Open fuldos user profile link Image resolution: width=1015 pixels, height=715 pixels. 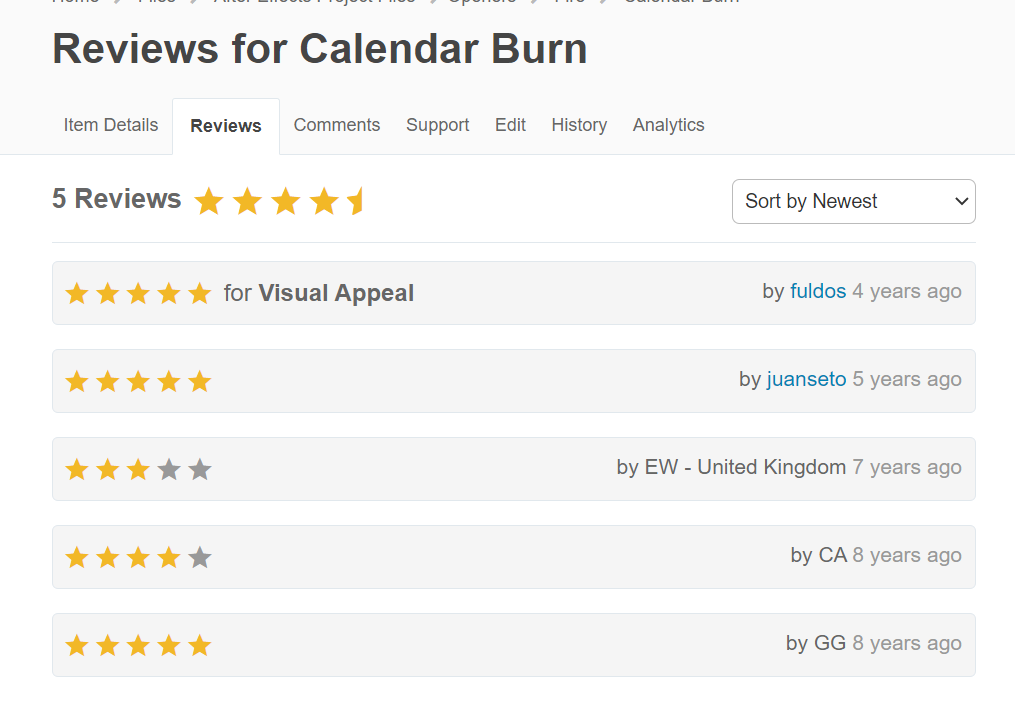pos(818,291)
